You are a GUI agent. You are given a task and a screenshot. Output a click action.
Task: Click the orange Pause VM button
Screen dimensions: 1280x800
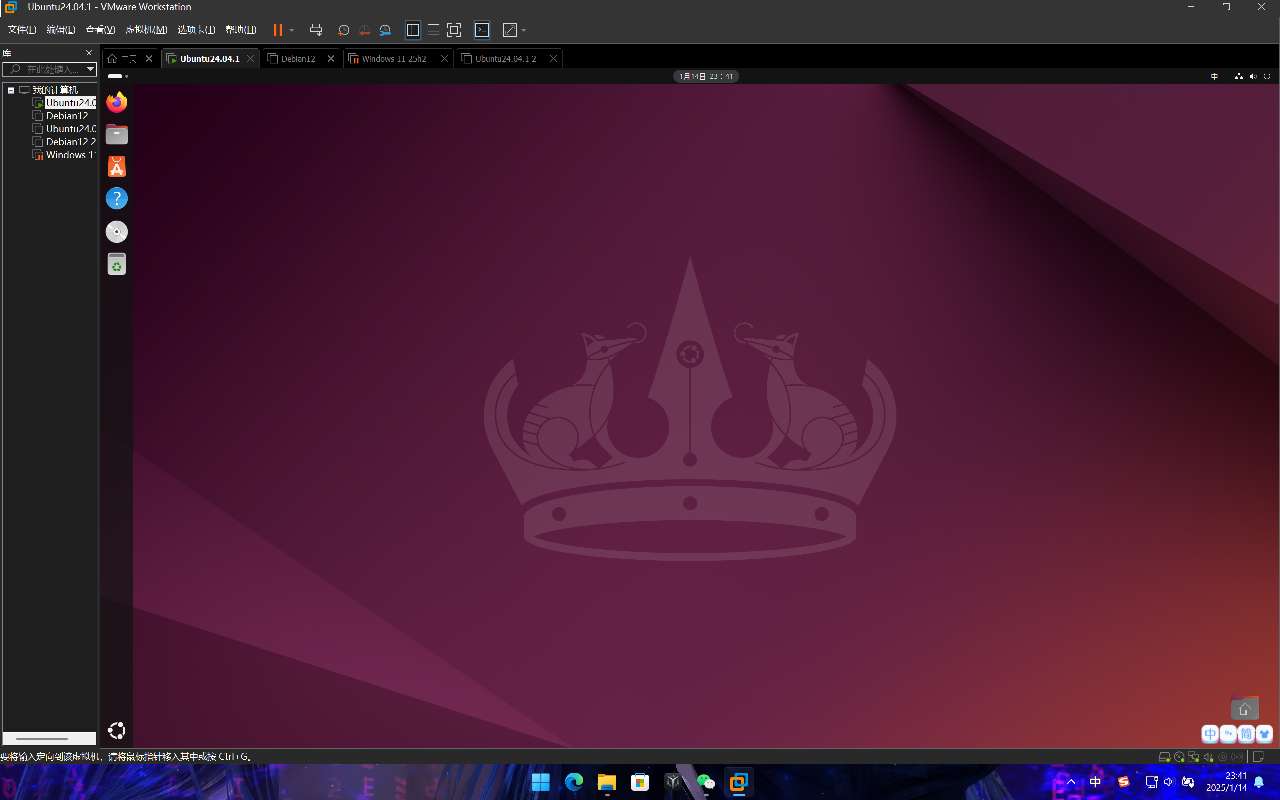[278, 31]
